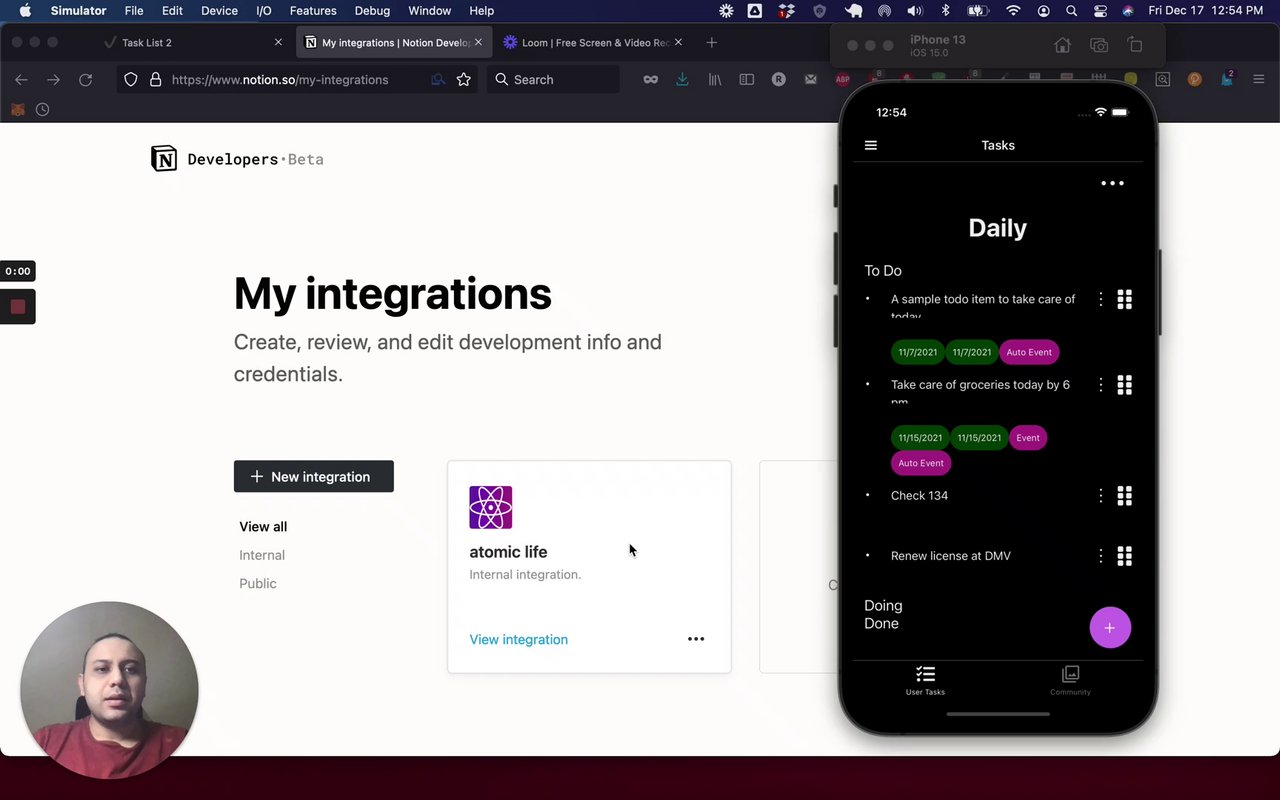Screen dimensions: 1280x800
Task: Click the browser Search field
Action: click(x=553, y=80)
